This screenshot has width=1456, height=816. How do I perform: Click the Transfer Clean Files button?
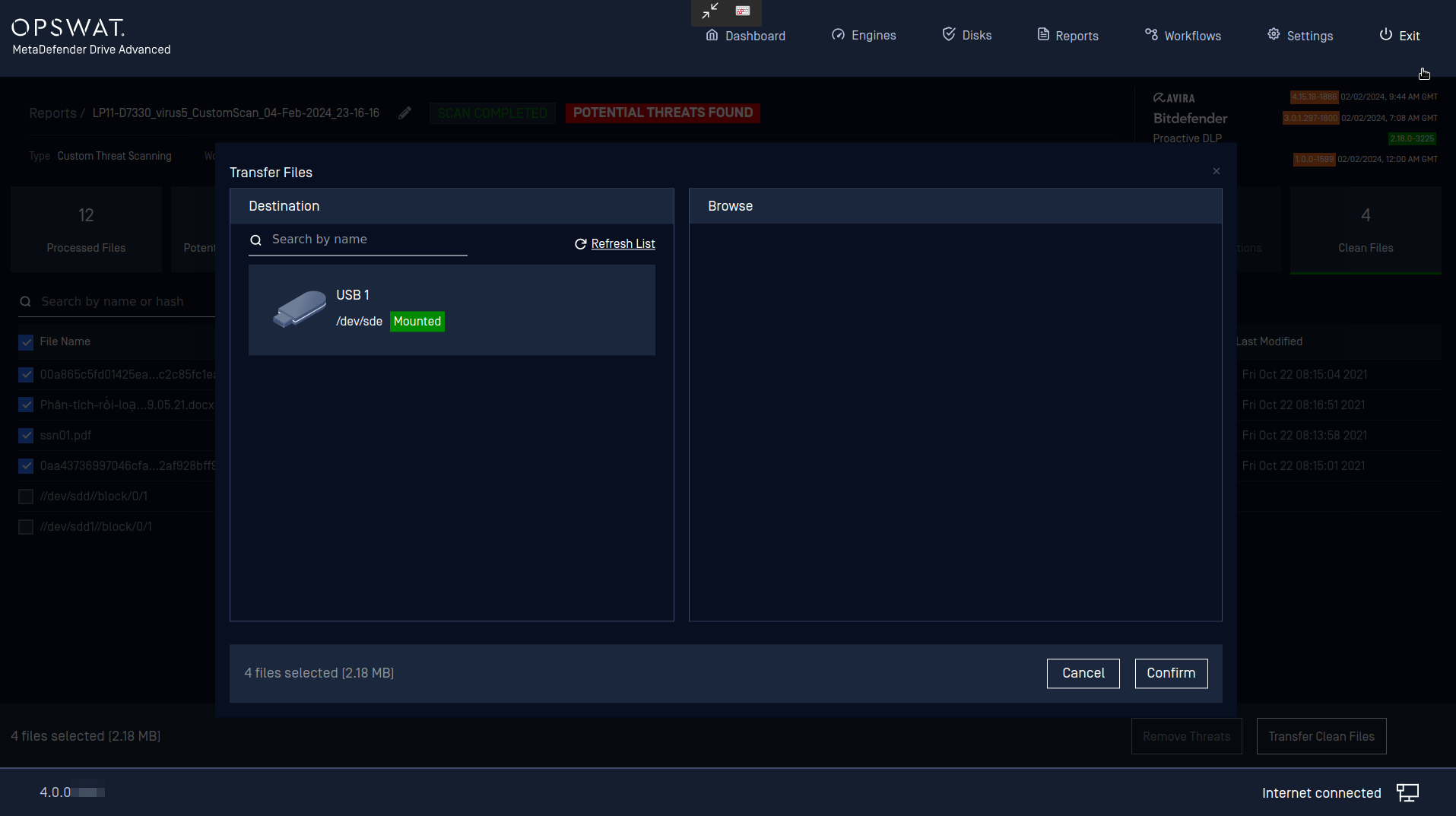pyautogui.click(x=1321, y=736)
